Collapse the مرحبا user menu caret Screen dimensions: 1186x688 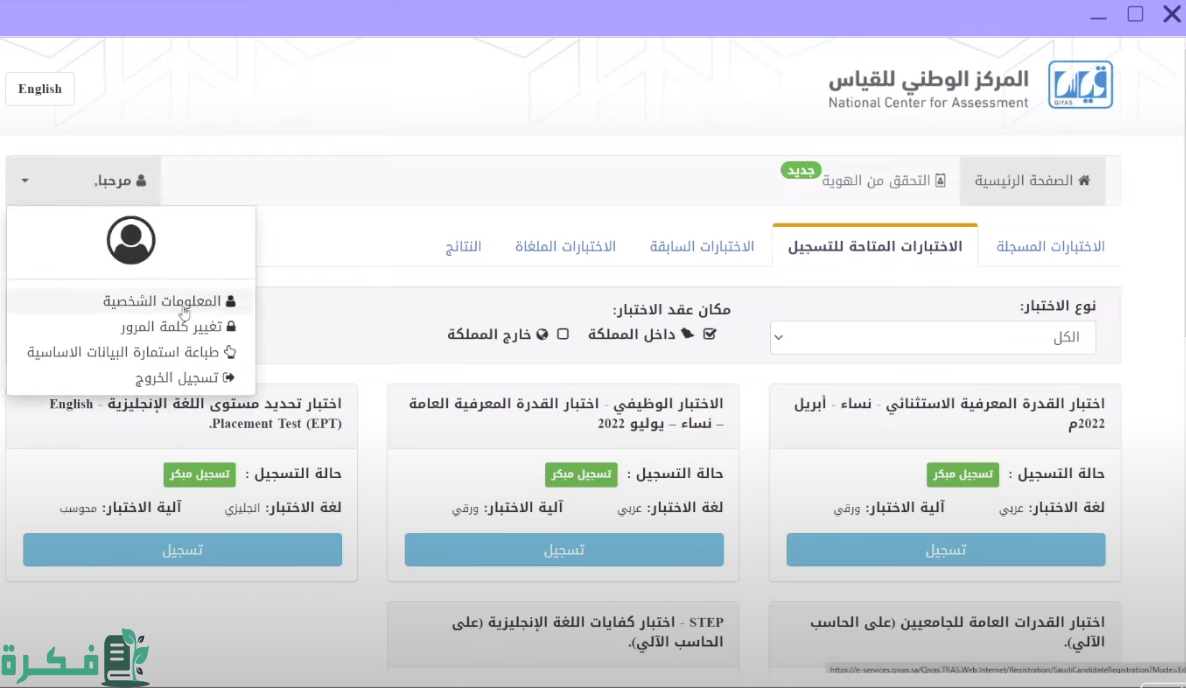point(25,181)
